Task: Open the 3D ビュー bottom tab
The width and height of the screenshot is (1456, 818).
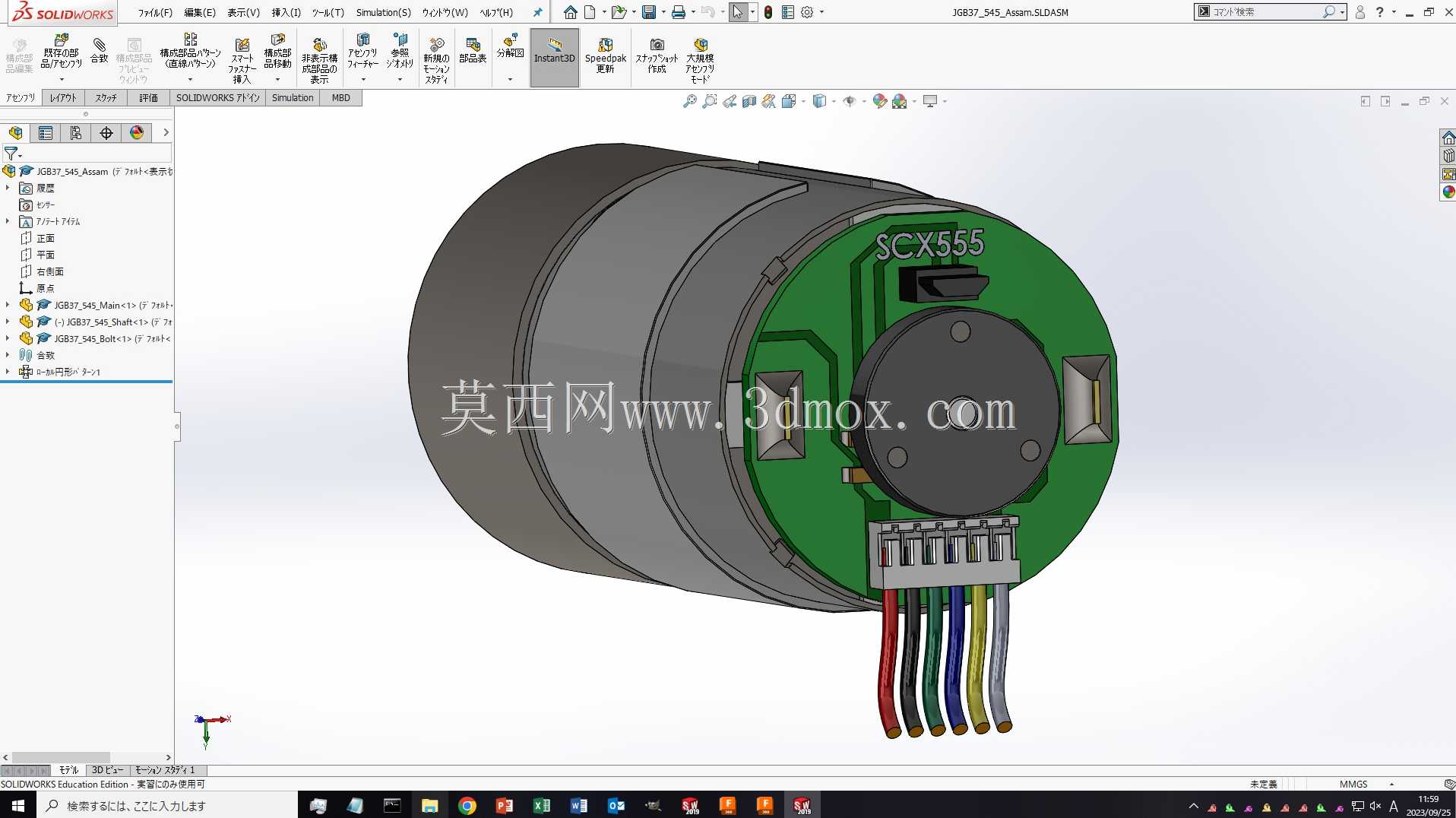Action: pos(108,770)
